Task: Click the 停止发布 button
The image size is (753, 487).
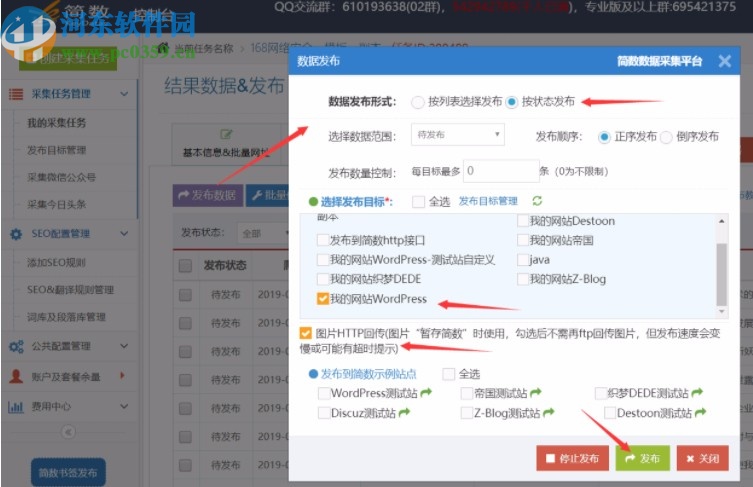Action: 572,458
